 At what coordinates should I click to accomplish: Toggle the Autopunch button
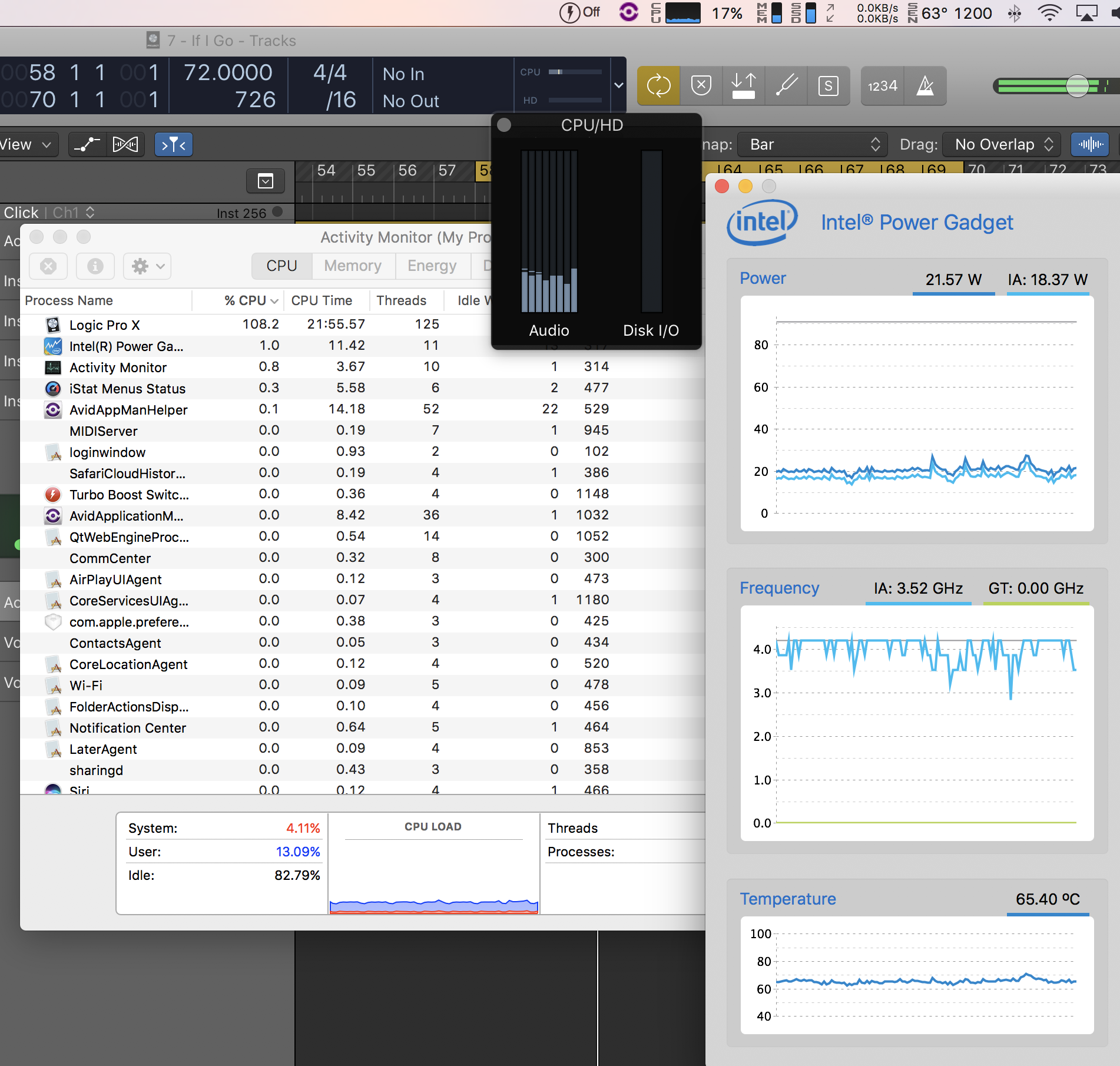click(743, 86)
